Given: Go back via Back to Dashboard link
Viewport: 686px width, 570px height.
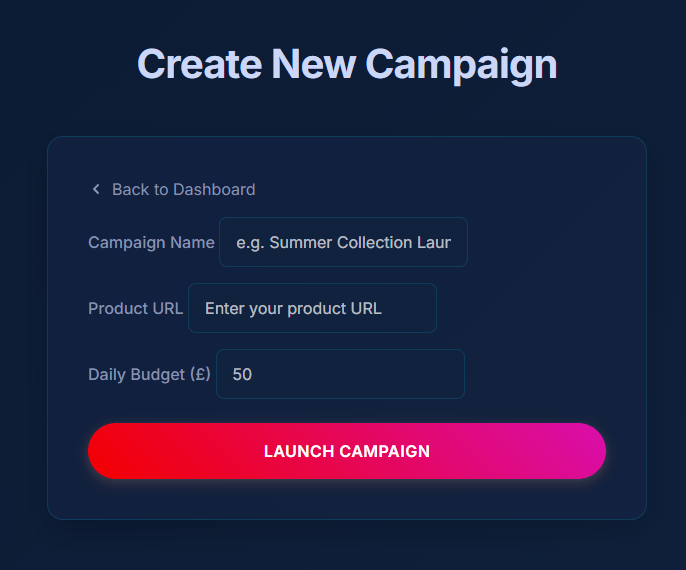Looking at the screenshot, I should (174, 189).
